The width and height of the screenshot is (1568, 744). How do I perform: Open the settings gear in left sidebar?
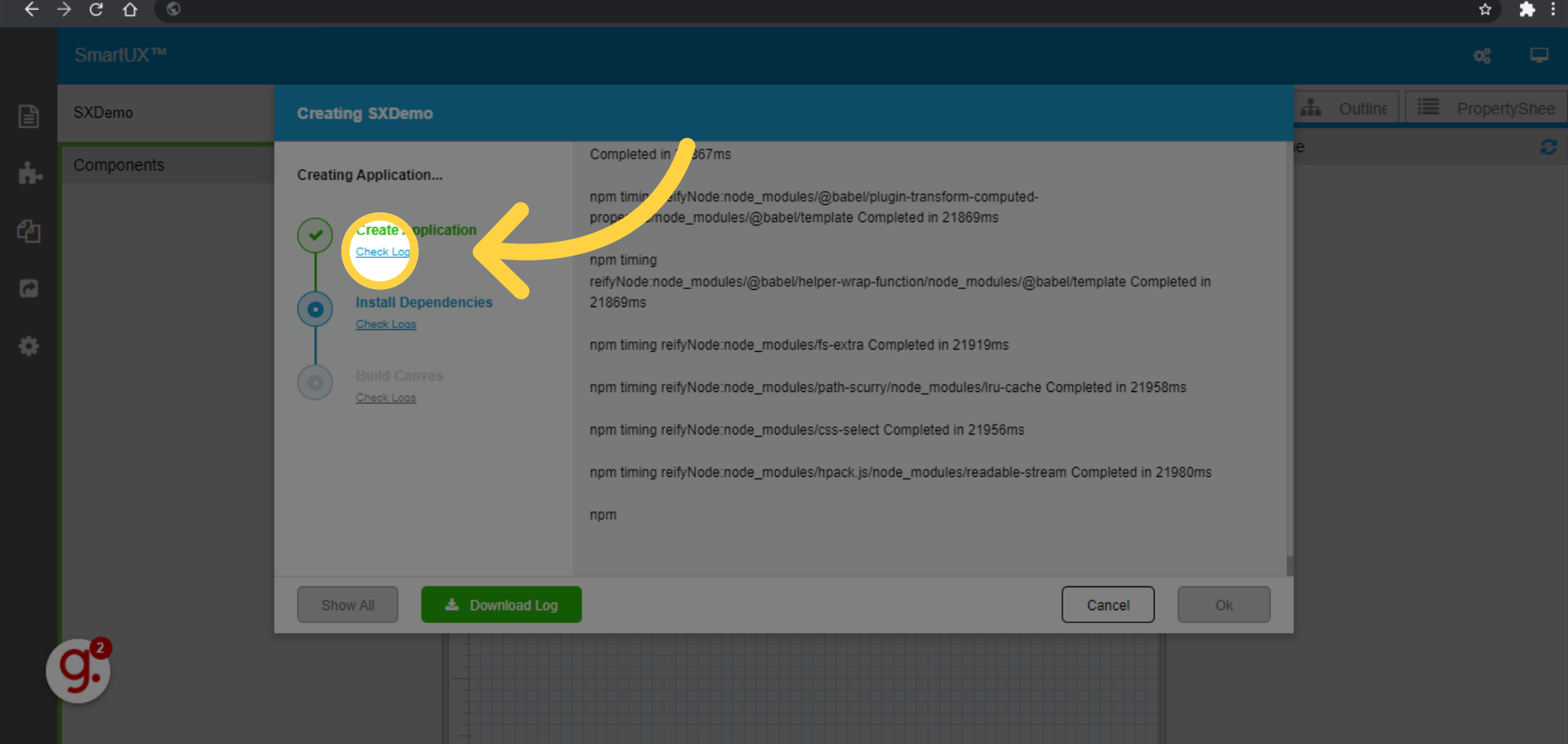click(x=29, y=346)
